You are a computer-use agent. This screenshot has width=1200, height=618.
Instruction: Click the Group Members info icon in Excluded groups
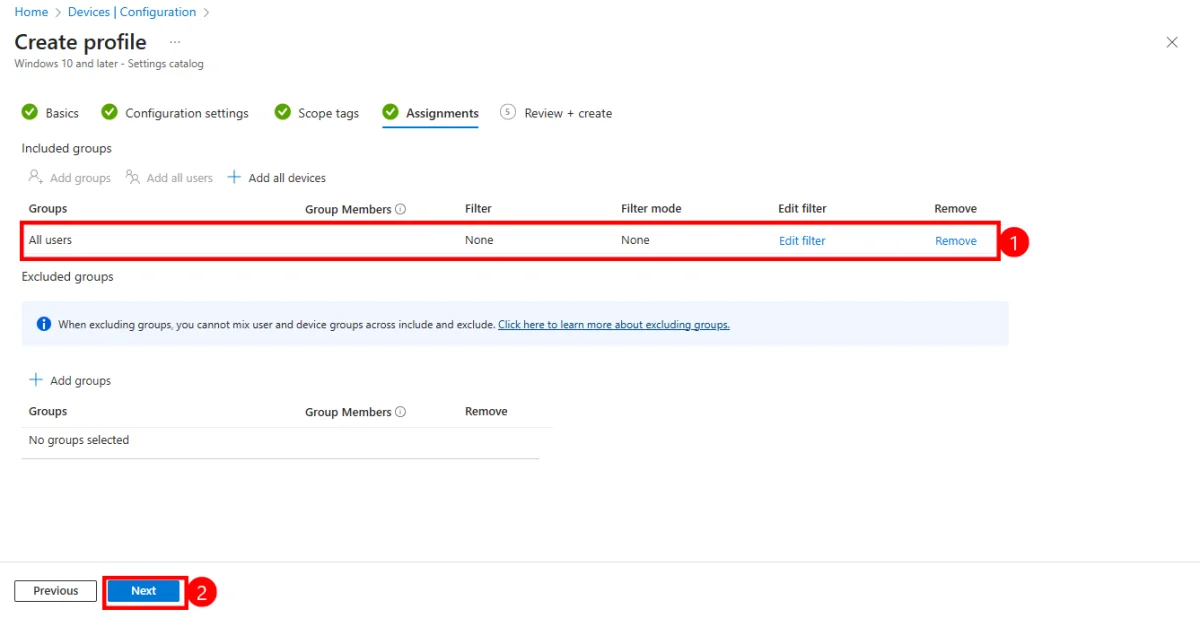tap(401, 412)
